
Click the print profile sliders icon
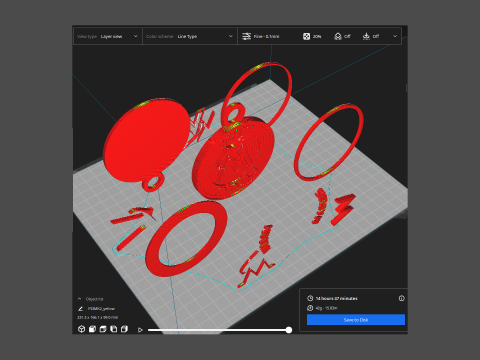click(x=246, y=36)
